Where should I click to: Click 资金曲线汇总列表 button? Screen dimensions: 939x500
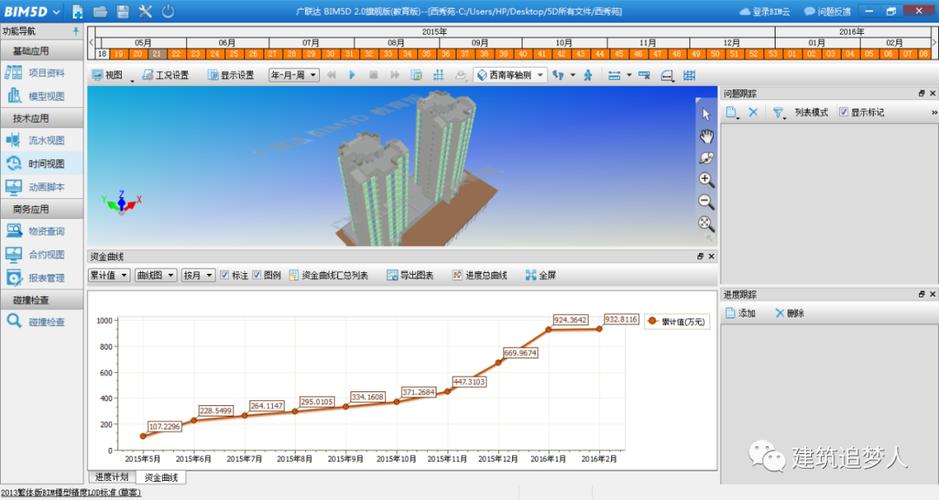[x=329, y=275]
